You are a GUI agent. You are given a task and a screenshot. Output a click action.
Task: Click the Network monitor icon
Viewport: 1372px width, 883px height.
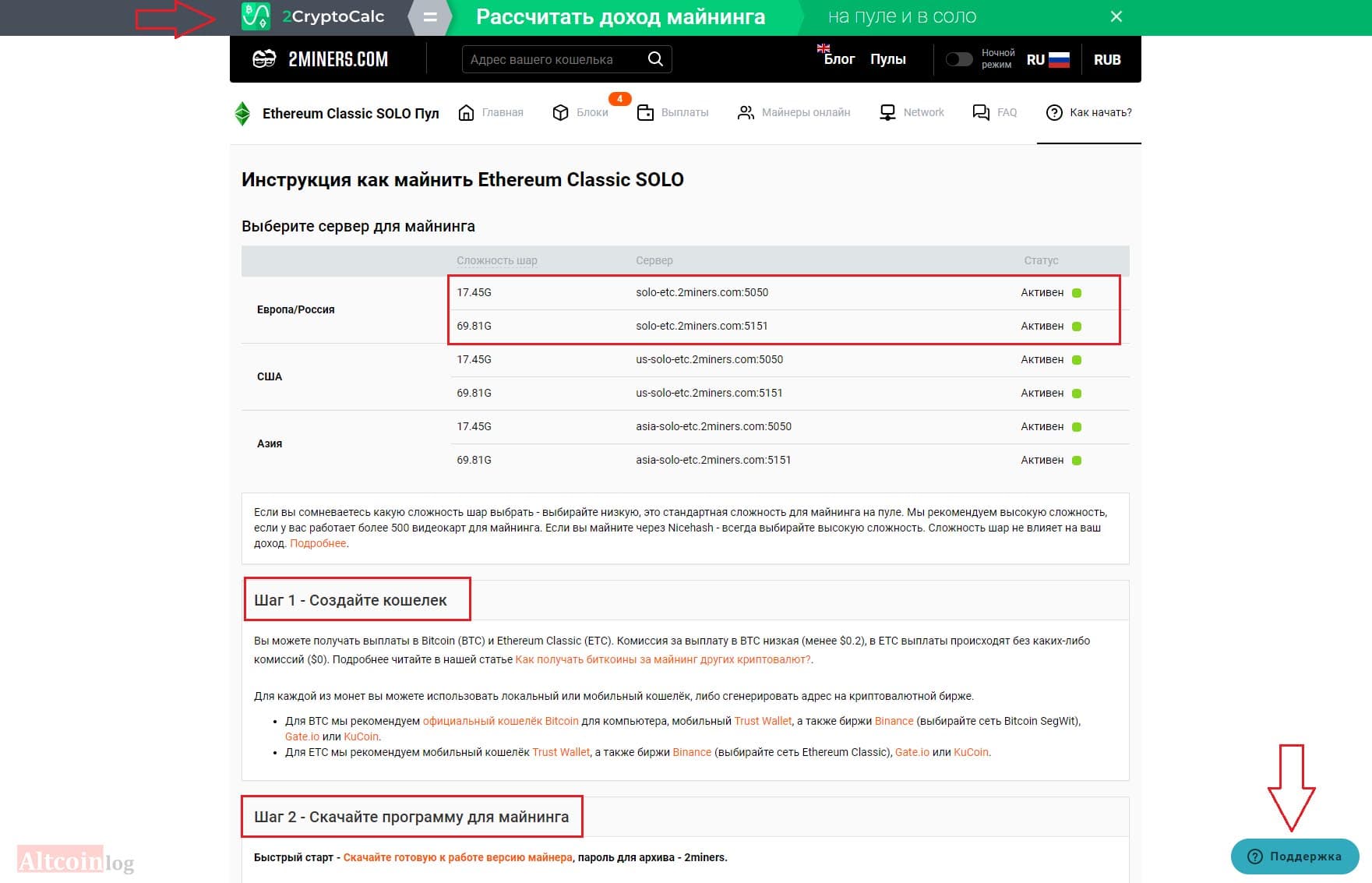887,112
